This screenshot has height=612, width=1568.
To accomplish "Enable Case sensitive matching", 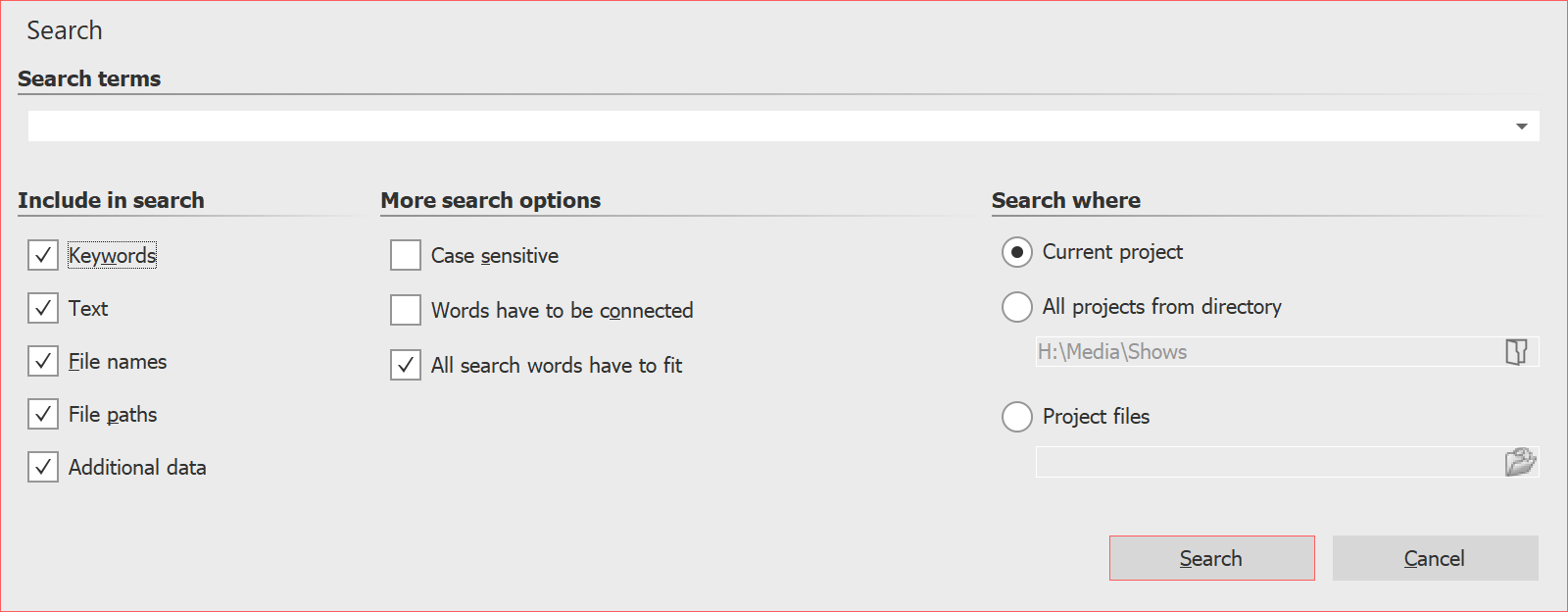I will point(405,255).
